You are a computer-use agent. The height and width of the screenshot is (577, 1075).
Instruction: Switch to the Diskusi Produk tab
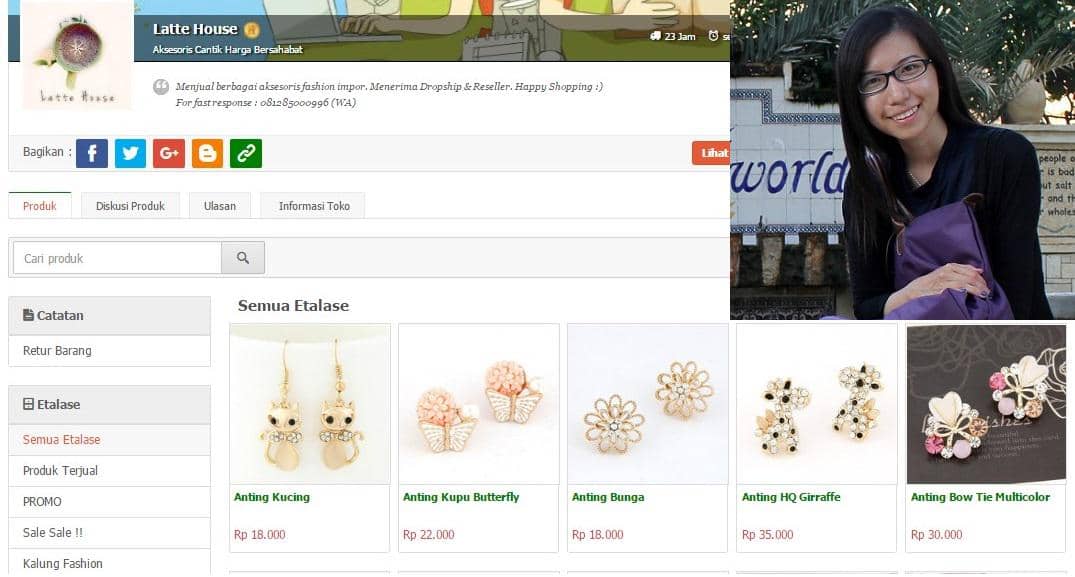130,205
